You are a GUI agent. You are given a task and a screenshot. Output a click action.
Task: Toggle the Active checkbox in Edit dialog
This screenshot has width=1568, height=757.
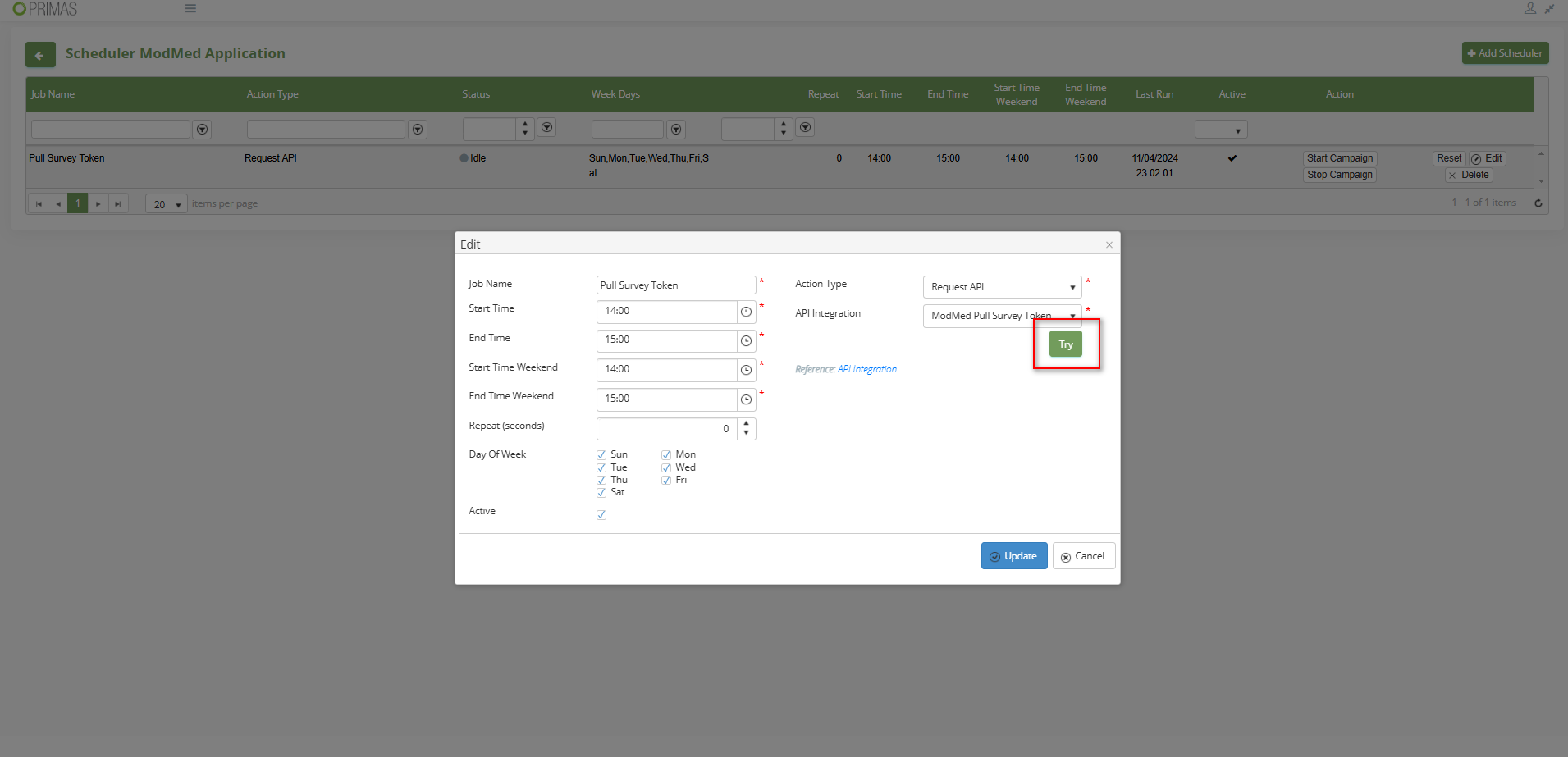[x=601, y=515]
